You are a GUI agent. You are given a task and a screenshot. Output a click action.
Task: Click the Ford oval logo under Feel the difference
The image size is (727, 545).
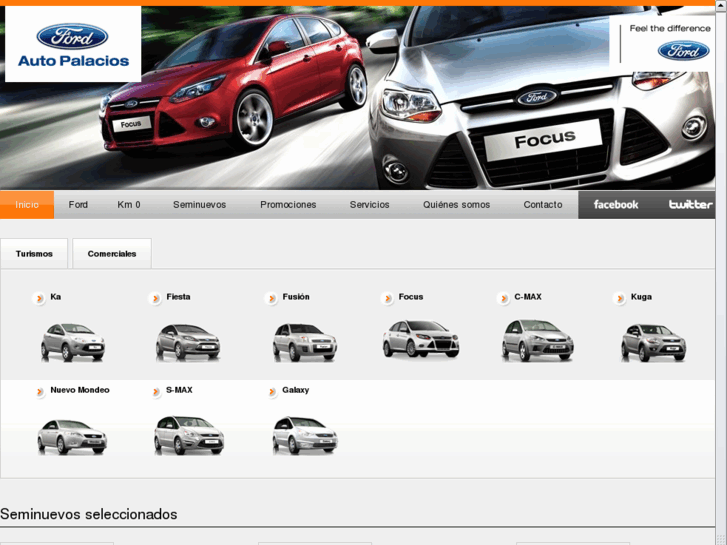[683, 51]
